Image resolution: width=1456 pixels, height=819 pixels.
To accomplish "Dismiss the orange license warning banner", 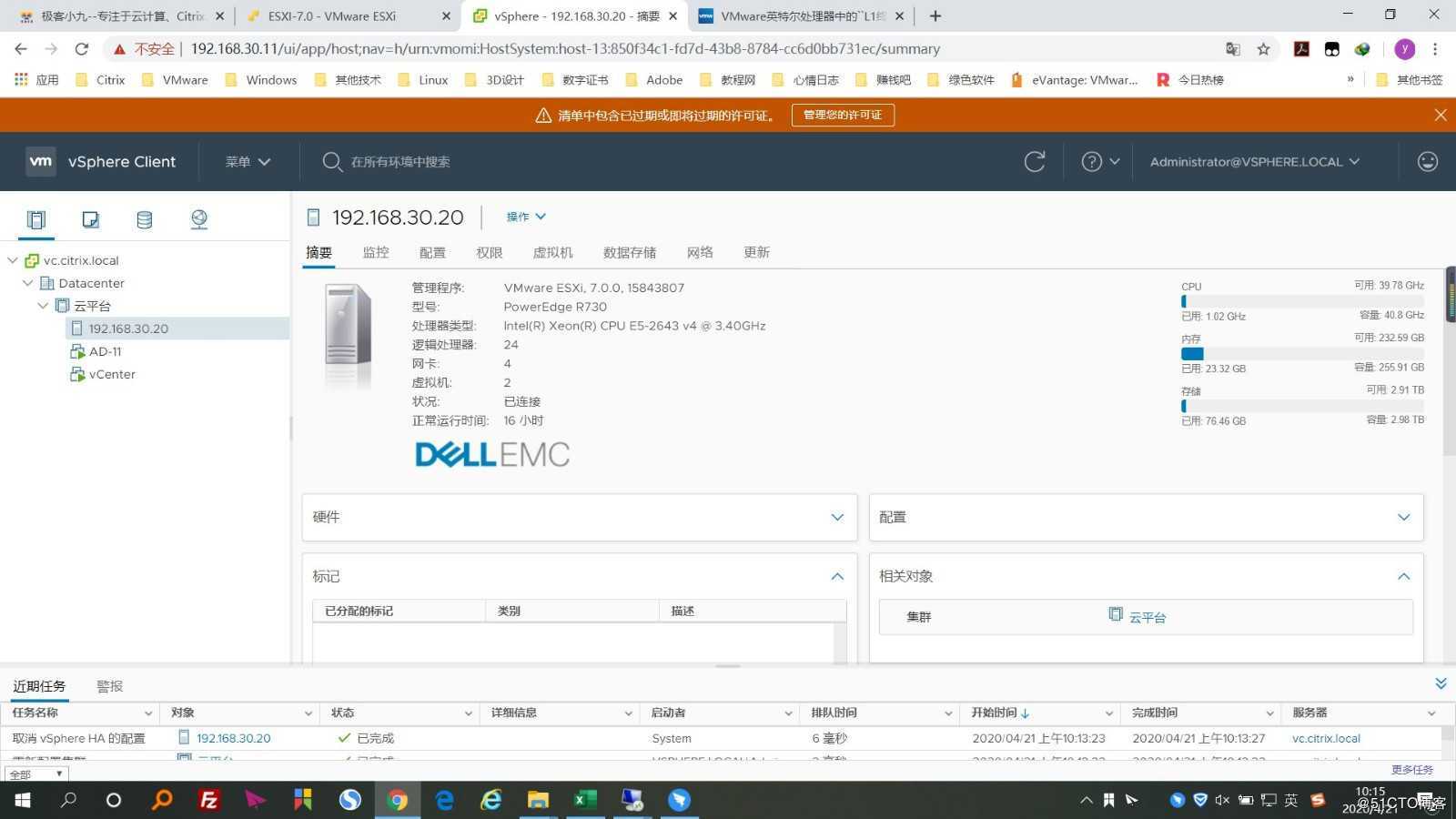I will pyautogui.click(x=1440, y=115).
